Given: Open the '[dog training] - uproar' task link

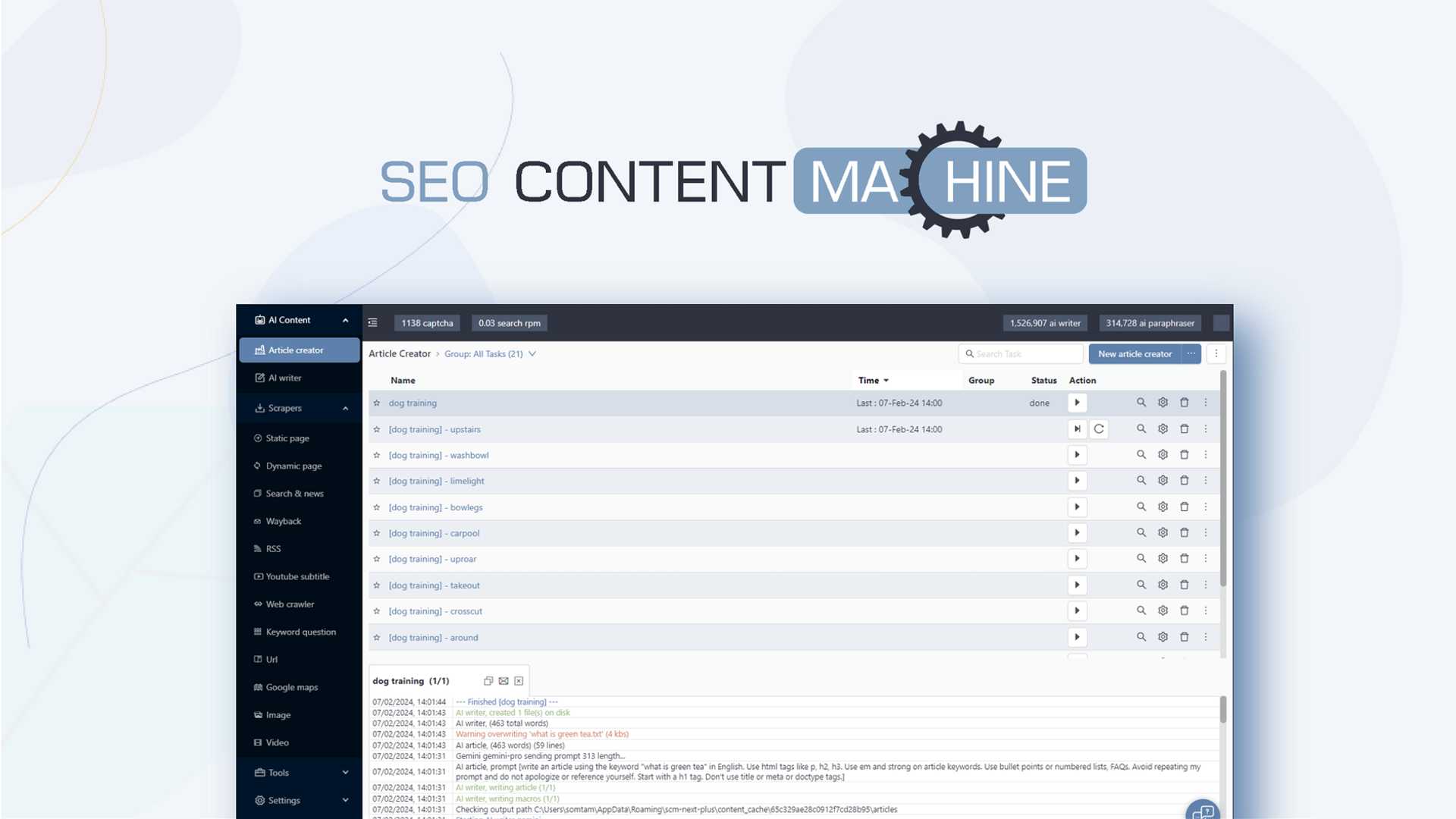Looking at the screenshot, I should [432, 559].
